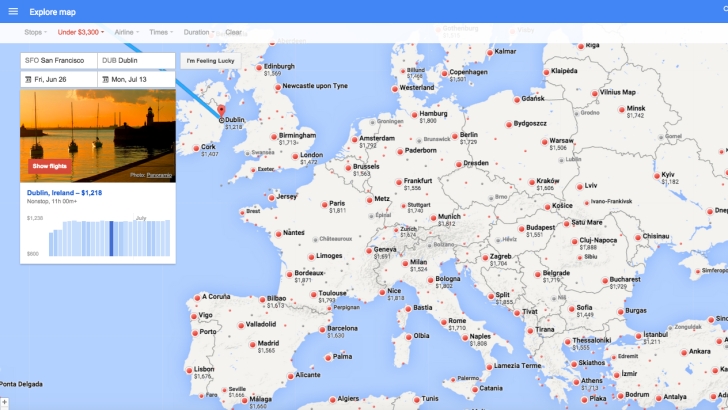Change the Fri, Jun 26 departure date

click(x=59, y=79)
